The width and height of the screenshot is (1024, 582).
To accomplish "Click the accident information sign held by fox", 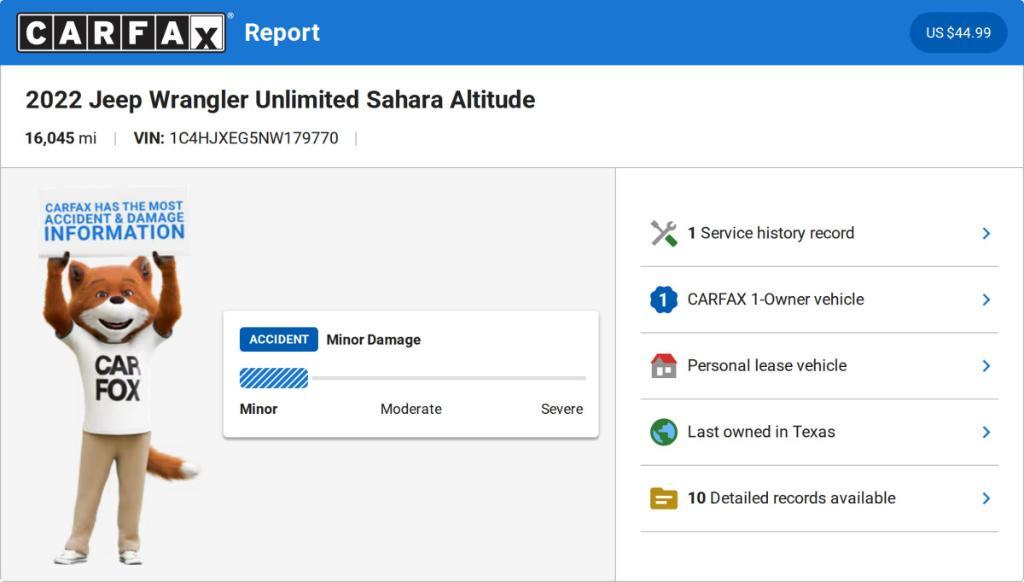I will [114, 221].
